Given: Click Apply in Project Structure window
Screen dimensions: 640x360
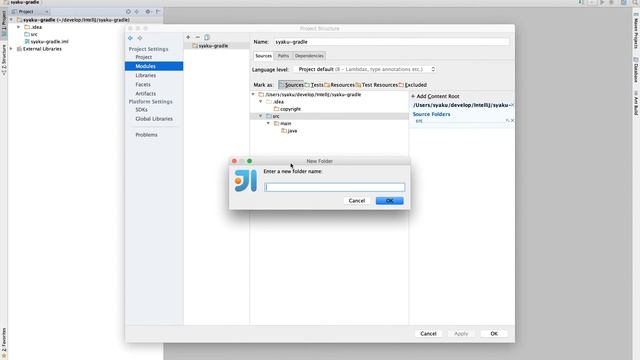Looking at the screenshot, I should (461, 334).
